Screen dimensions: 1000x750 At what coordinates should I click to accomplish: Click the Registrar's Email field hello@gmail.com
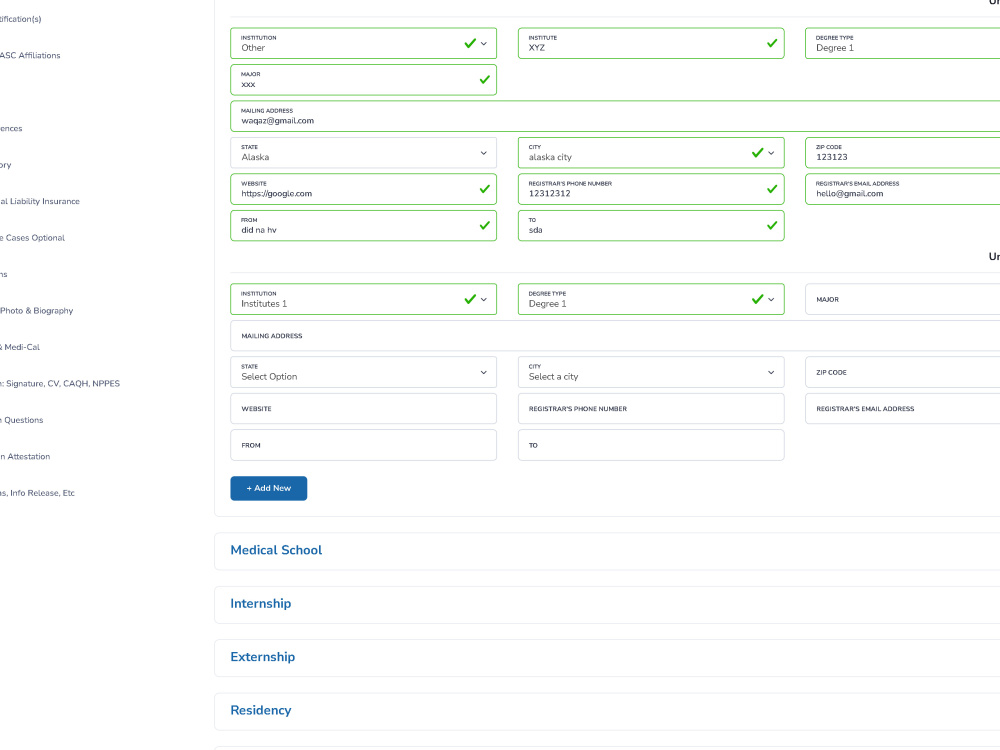(902, 189)
